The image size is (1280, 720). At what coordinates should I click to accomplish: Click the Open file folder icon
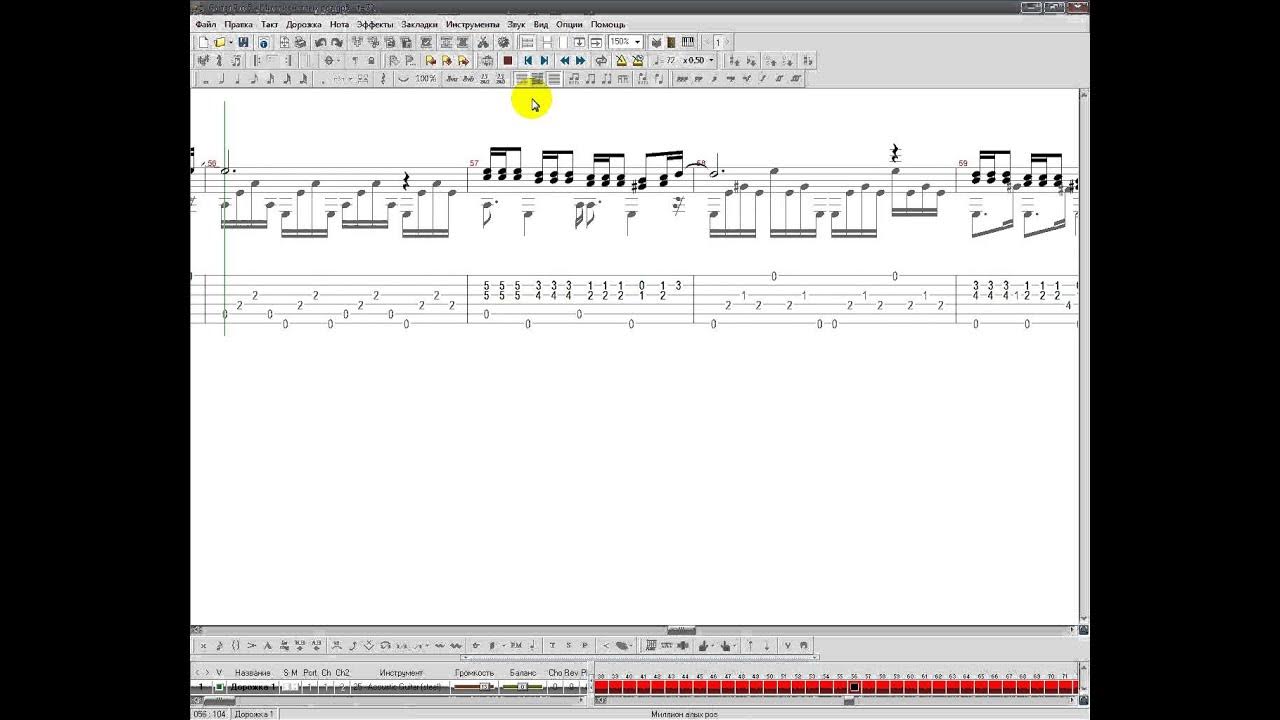219,42
